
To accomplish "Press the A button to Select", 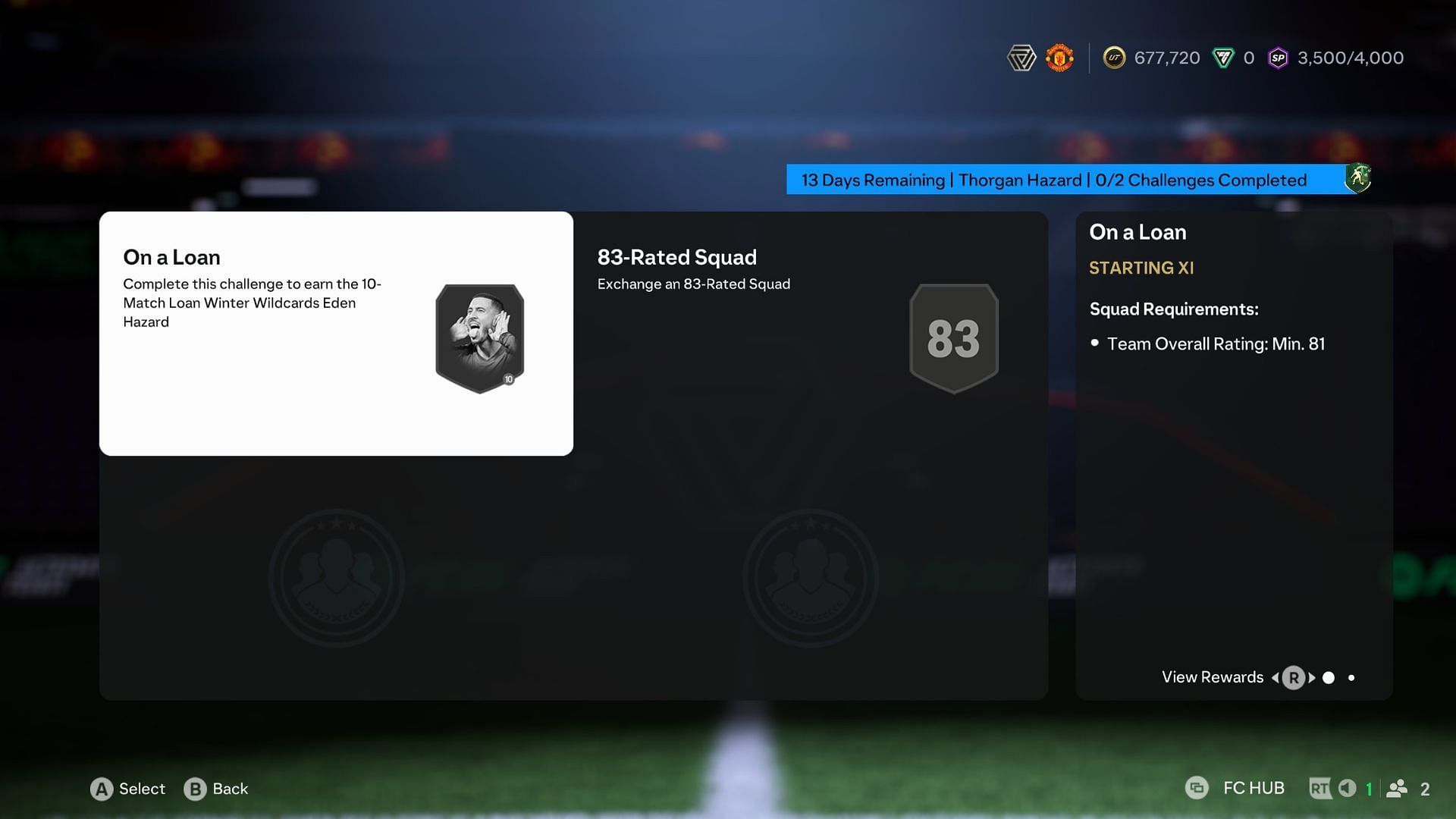I will coord(101,787).
